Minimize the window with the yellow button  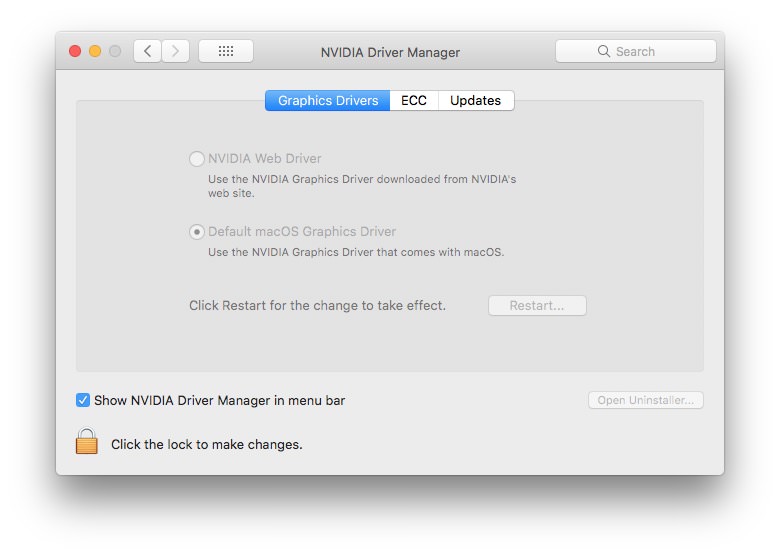click(95, 51)
